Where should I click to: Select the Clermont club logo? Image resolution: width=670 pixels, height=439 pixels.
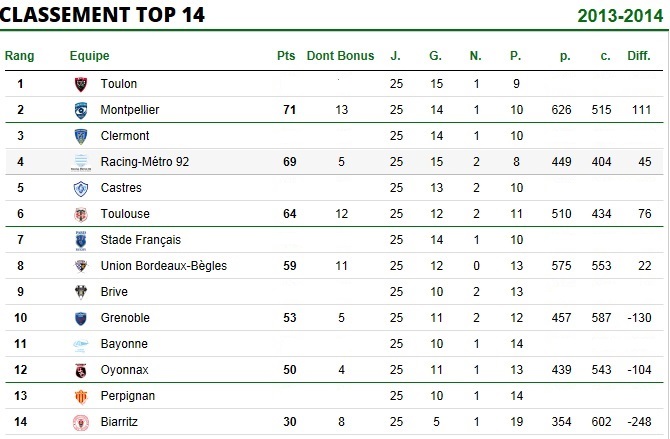(x=81, y=136)
